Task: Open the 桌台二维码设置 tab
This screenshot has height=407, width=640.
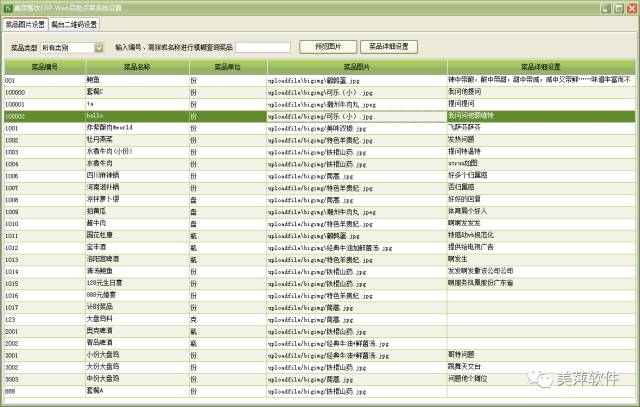Action: (75, 23)
